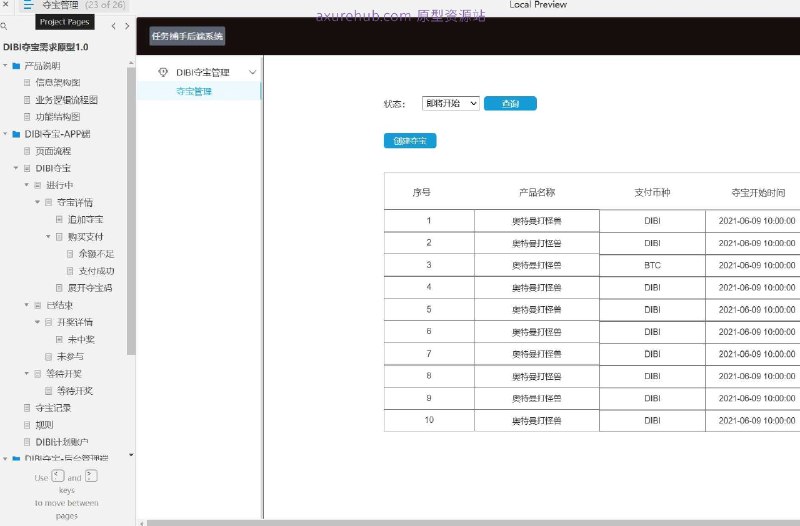
Task: Collapse the DIBI夺宝-APP端 folder
Action: (5, 134)
